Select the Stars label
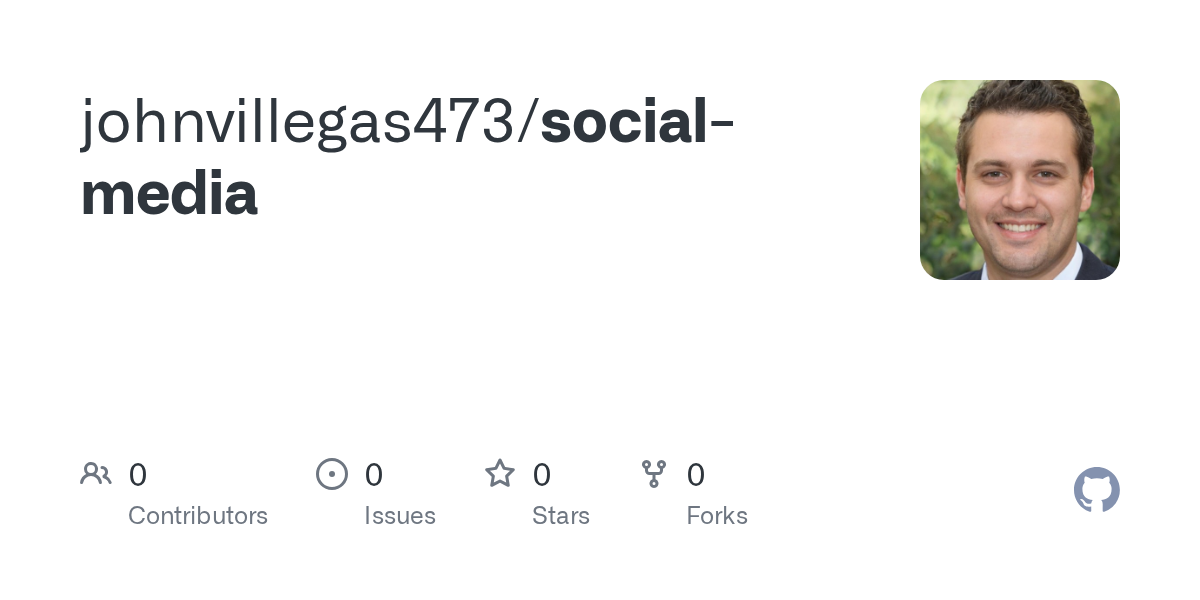This screenshot has height=600, width=1200. pyautogui.click(x=561, y=516)
